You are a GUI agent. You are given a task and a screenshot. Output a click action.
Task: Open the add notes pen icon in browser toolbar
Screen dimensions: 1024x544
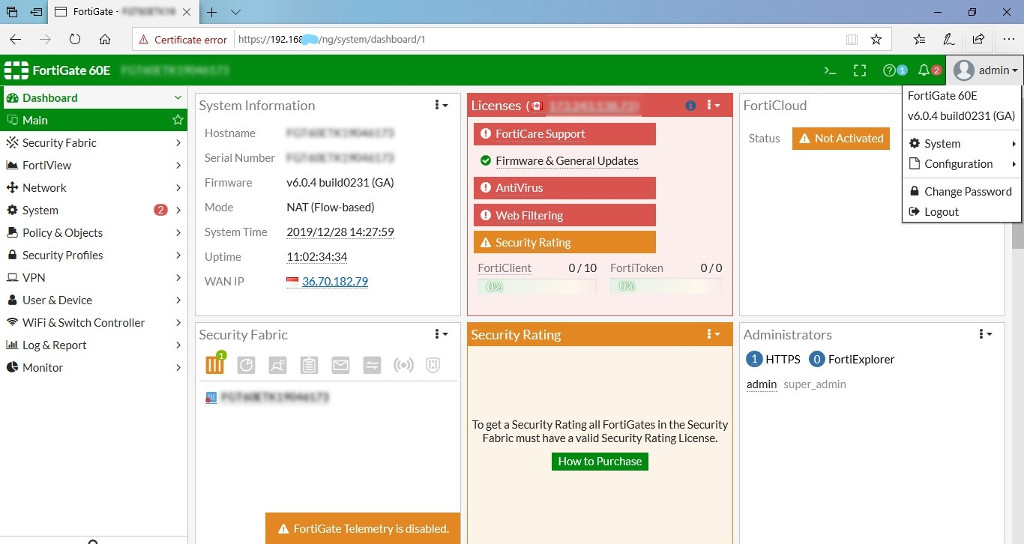(949, 39)
